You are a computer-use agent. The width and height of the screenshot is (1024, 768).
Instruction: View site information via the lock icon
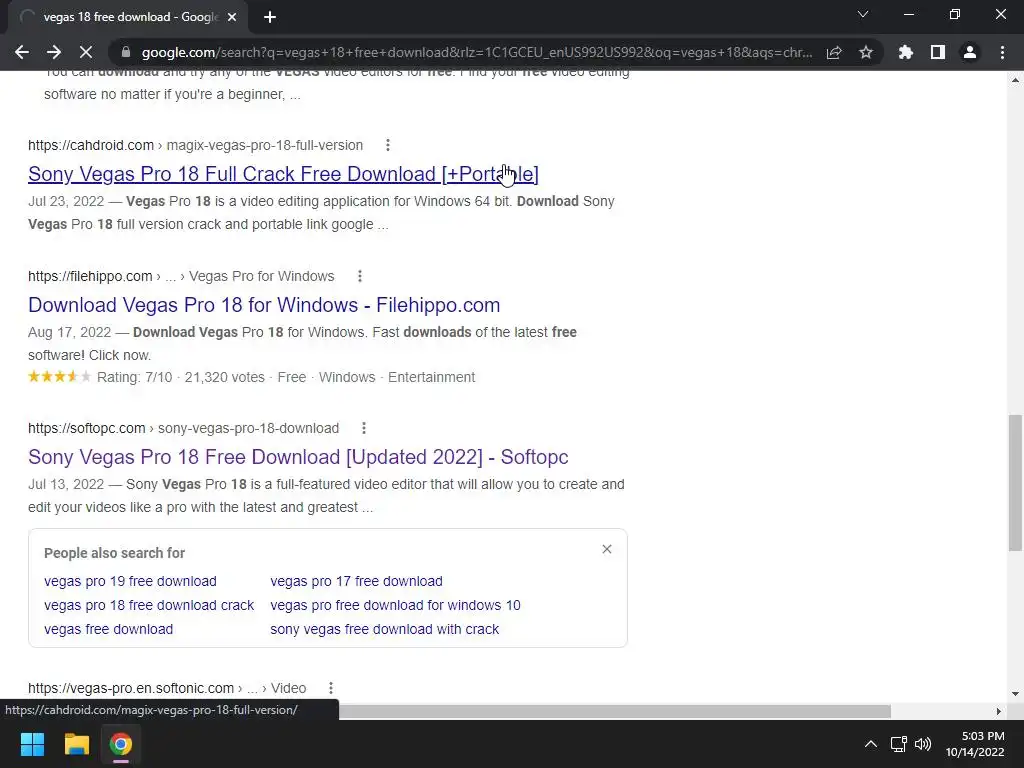click(126, 52)
